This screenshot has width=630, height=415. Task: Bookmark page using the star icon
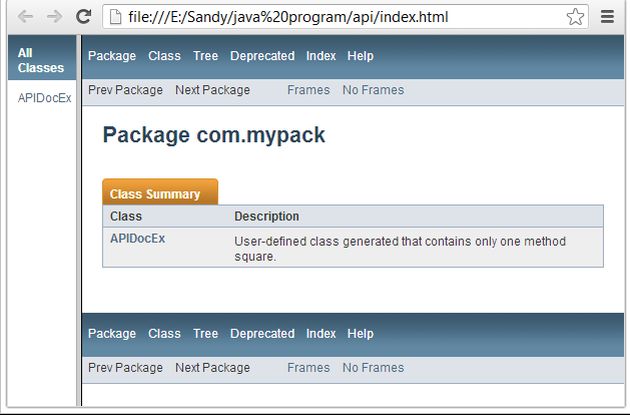click(x=575, y=17)
